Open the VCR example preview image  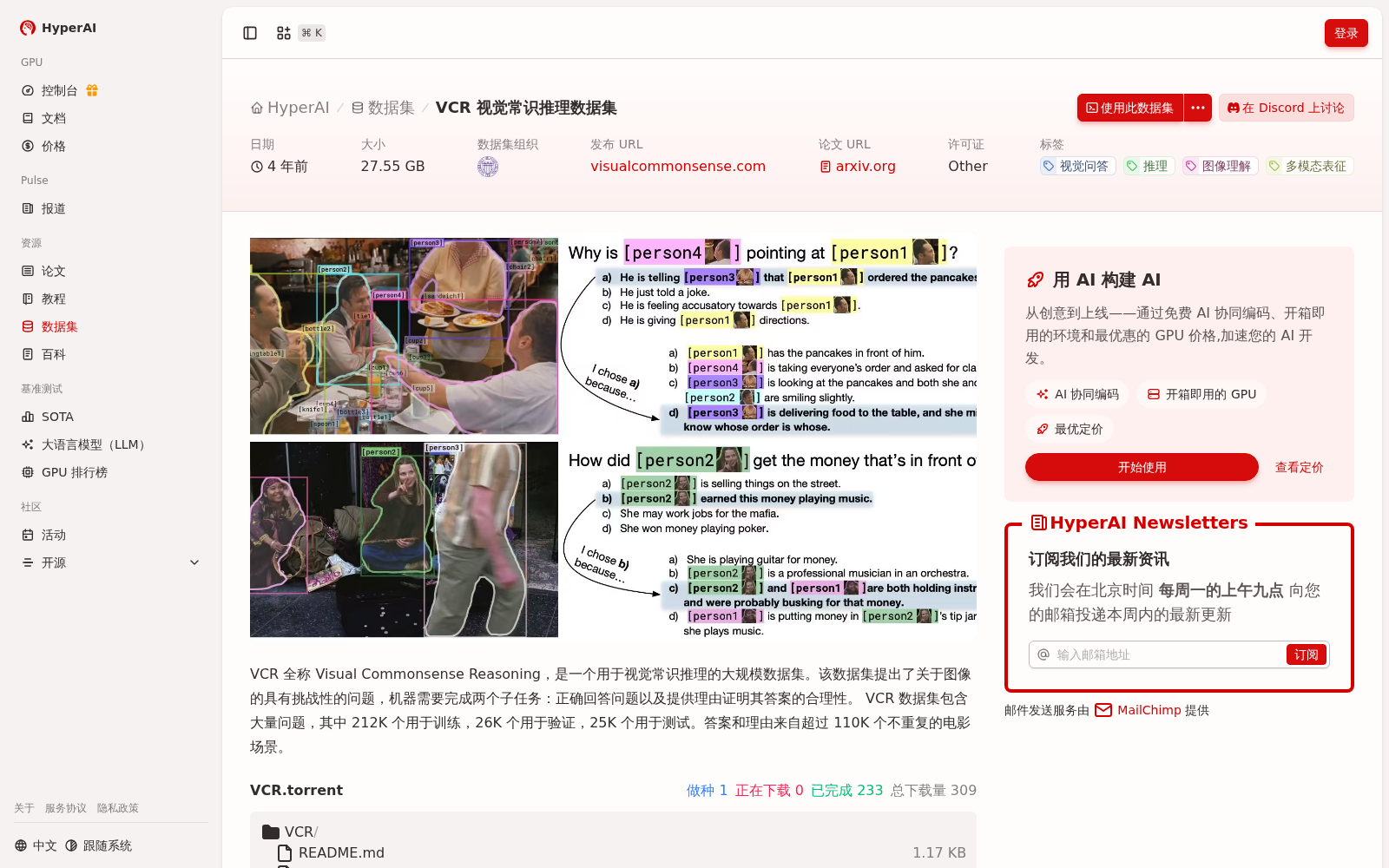pyautogui.click(x=613, y=437)
